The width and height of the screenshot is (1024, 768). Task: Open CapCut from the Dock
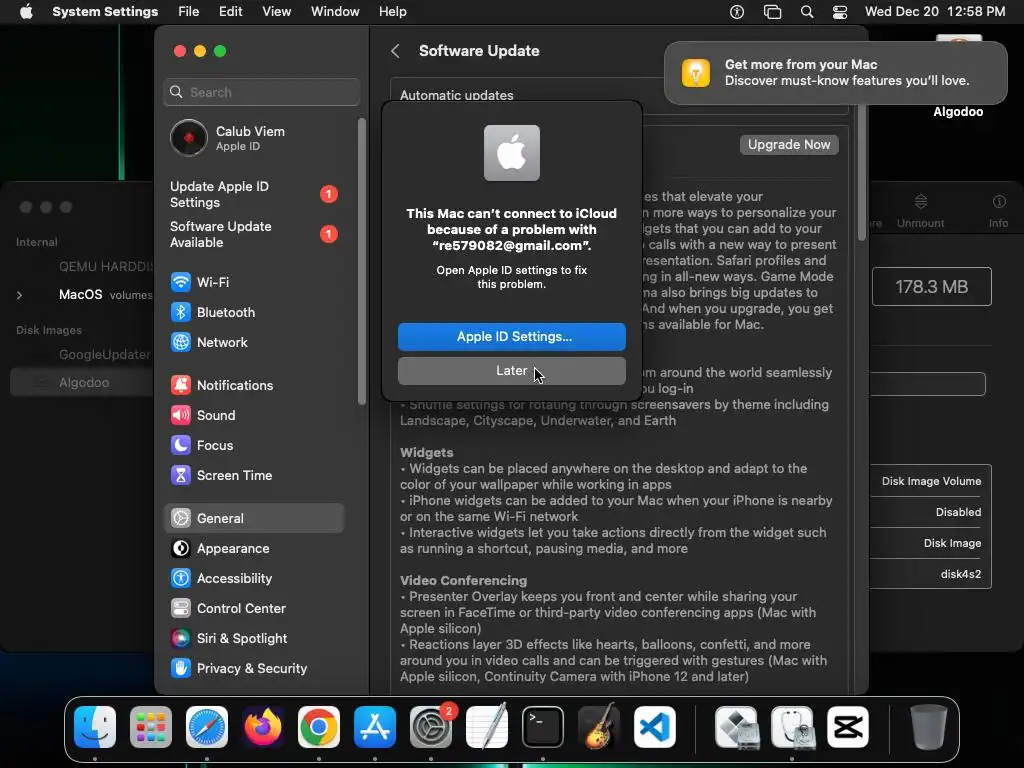click(x=848, y=727)
